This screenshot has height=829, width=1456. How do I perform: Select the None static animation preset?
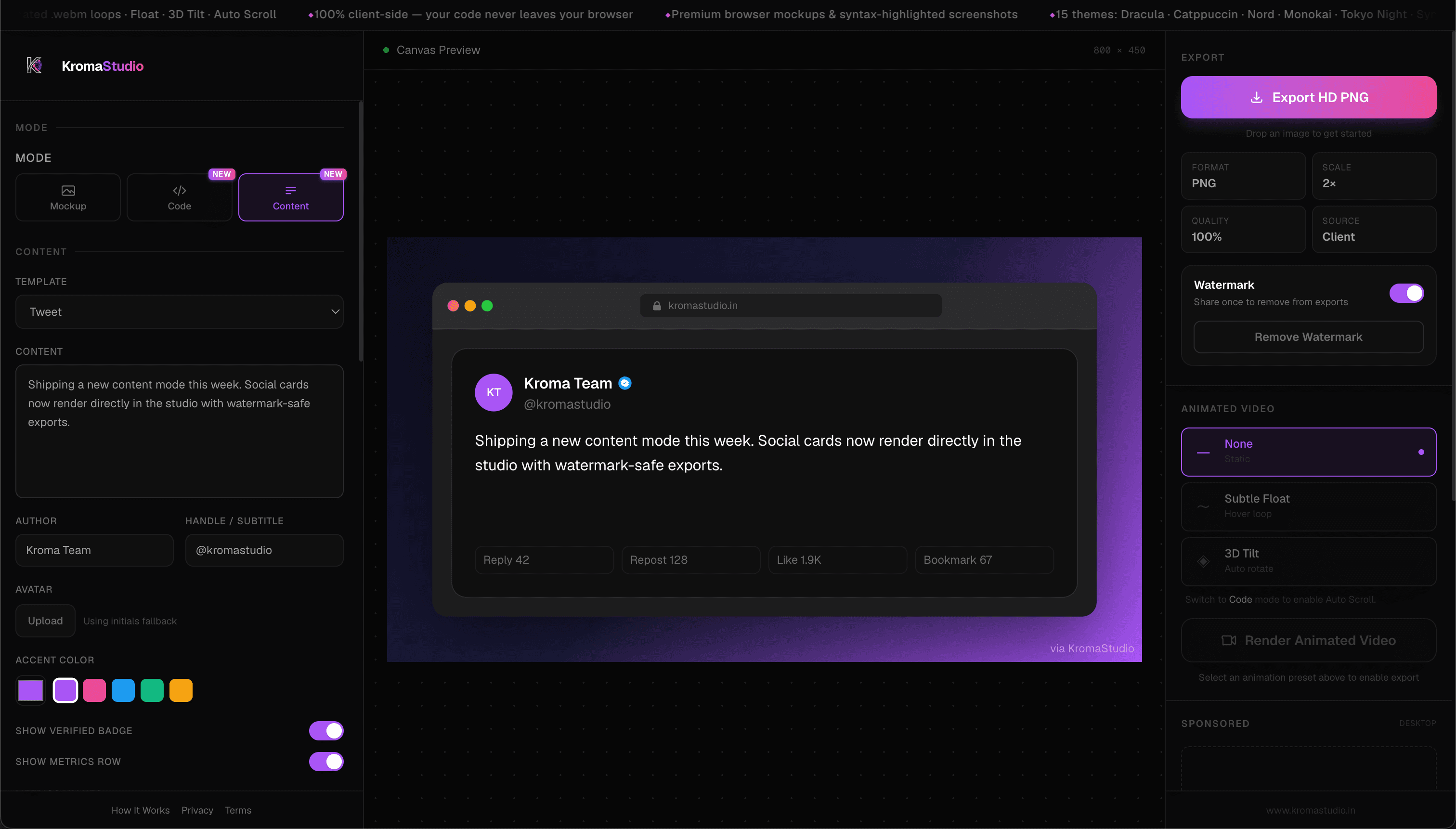click(x=1309, y=452)
